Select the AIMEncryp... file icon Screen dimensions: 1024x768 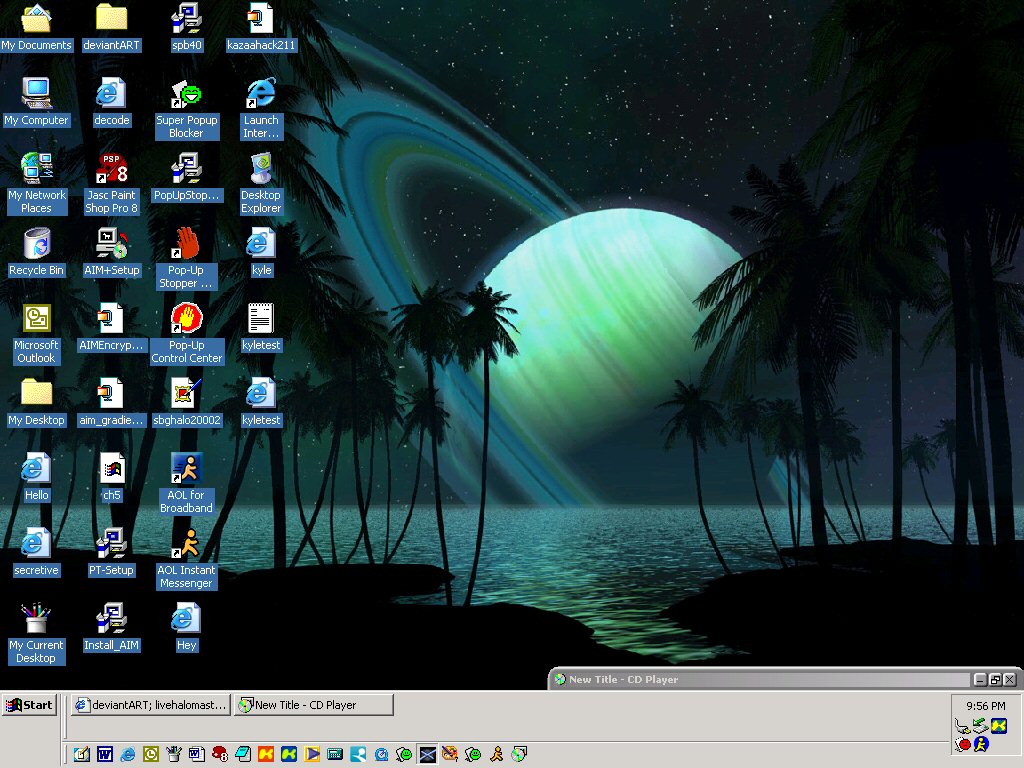pyautogui.click(x=112, y=328)
